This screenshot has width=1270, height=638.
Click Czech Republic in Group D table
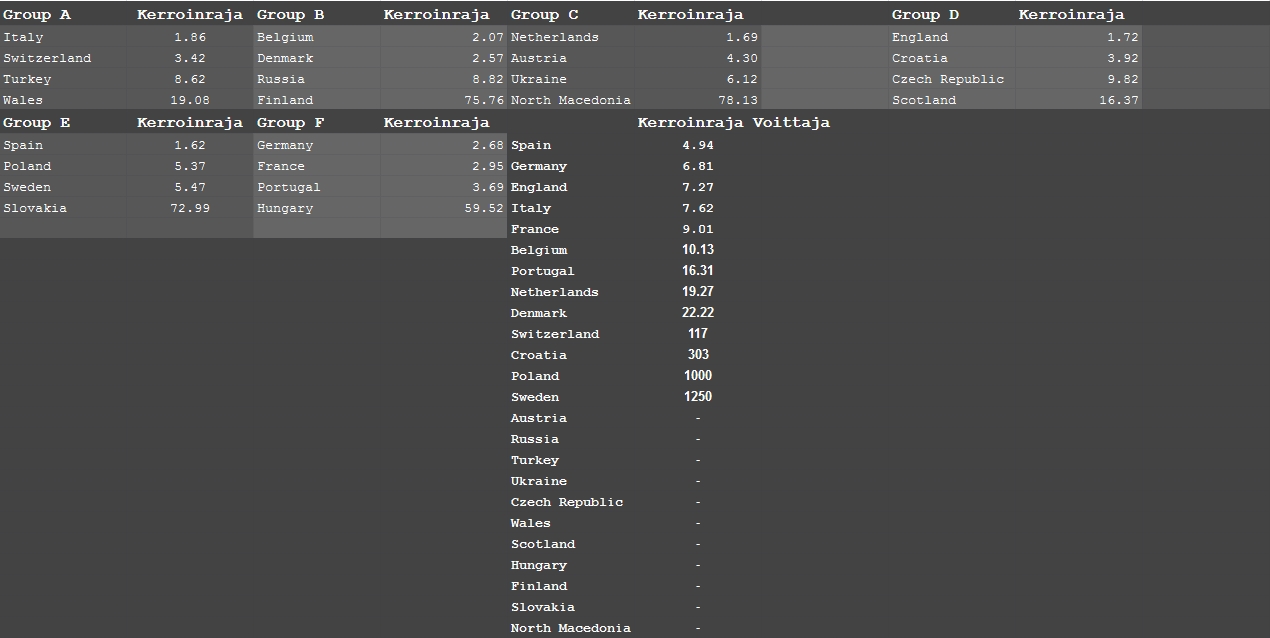pos(947,79)
